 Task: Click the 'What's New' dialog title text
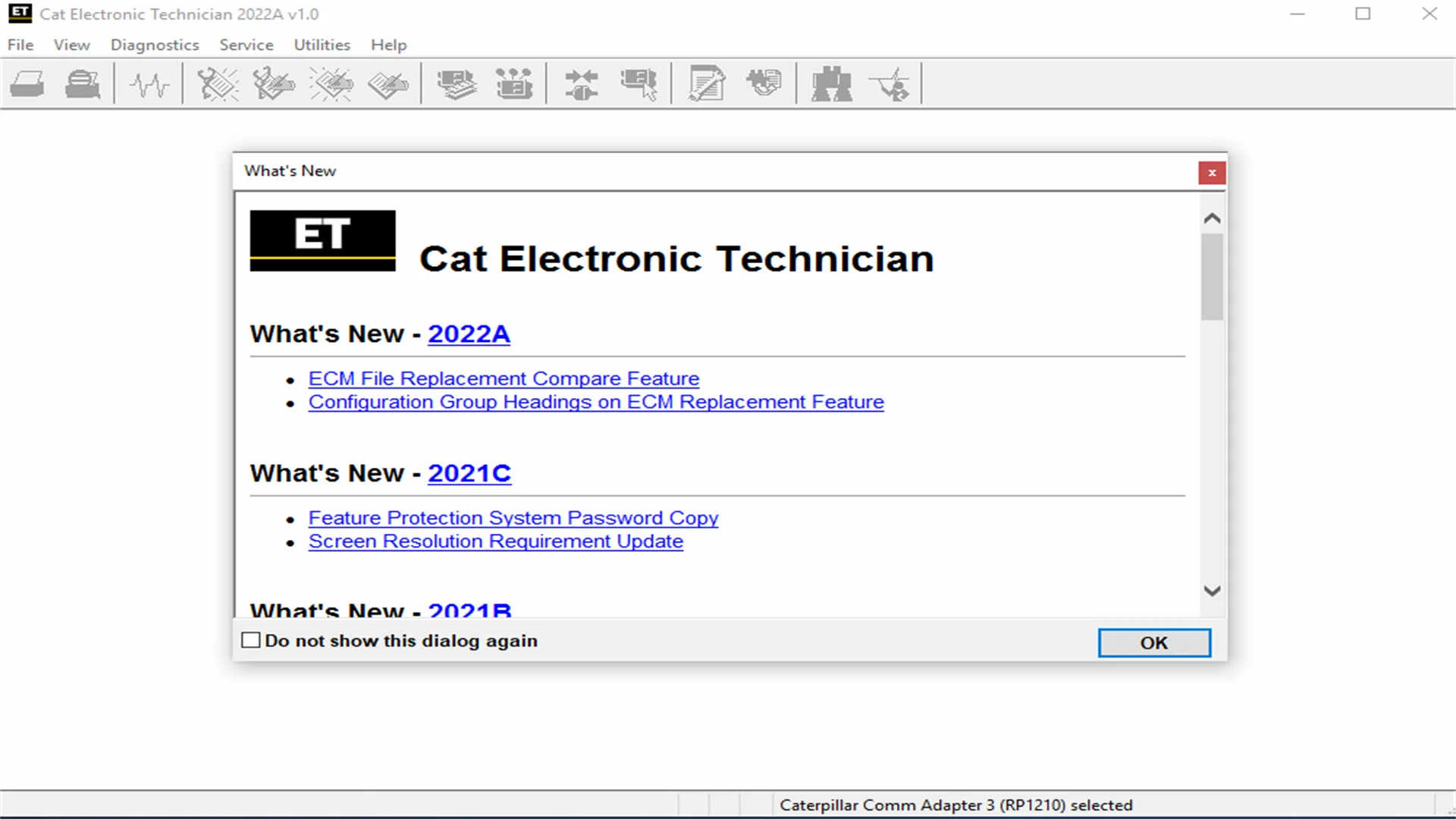[x=290, y=171]
